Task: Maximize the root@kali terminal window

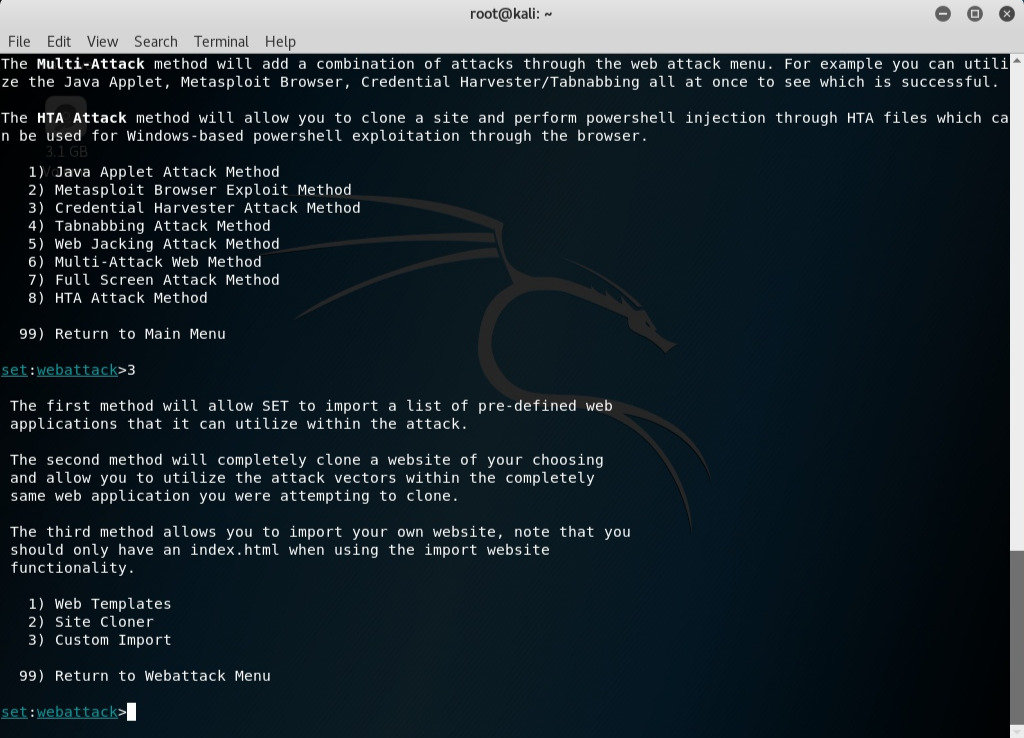Action: pyautogui.click(x=974, y=14)
